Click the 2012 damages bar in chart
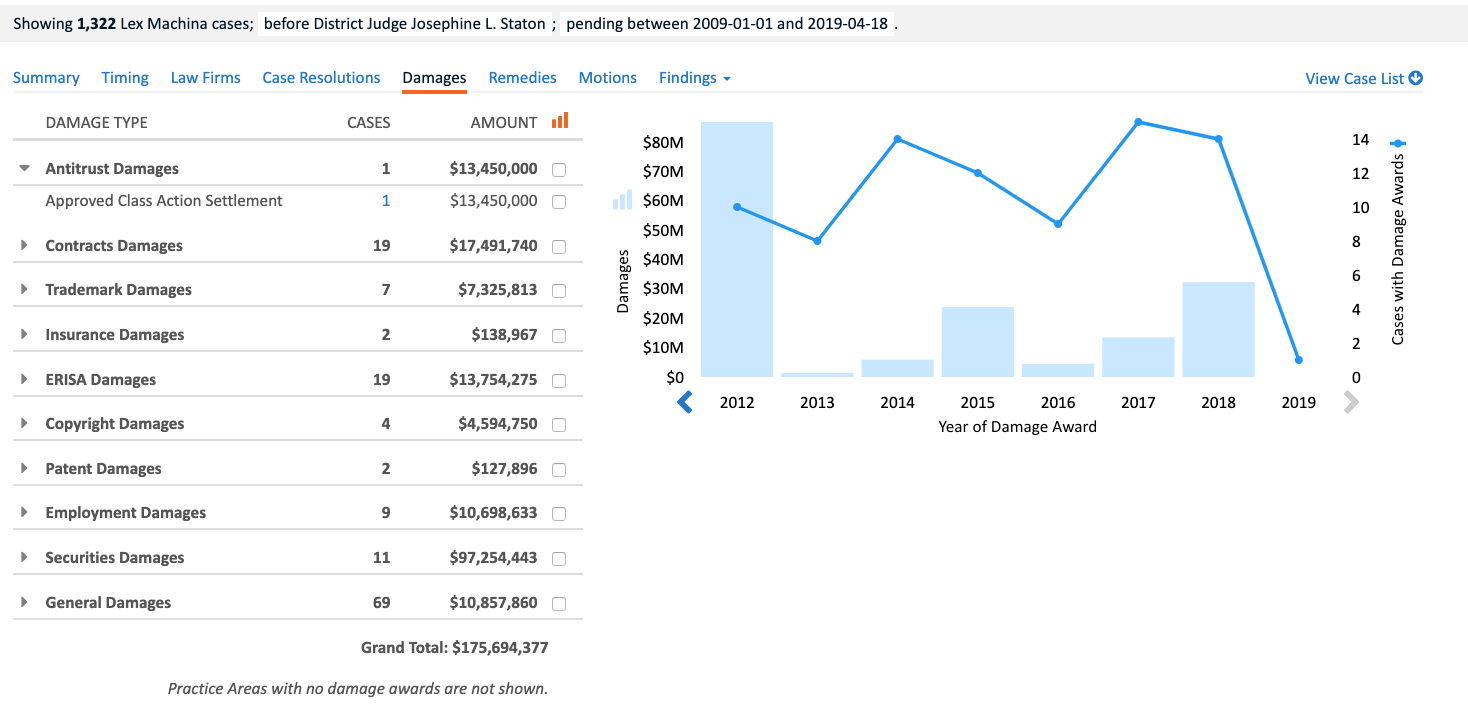The image size is (1468, 710). point(737,250)
